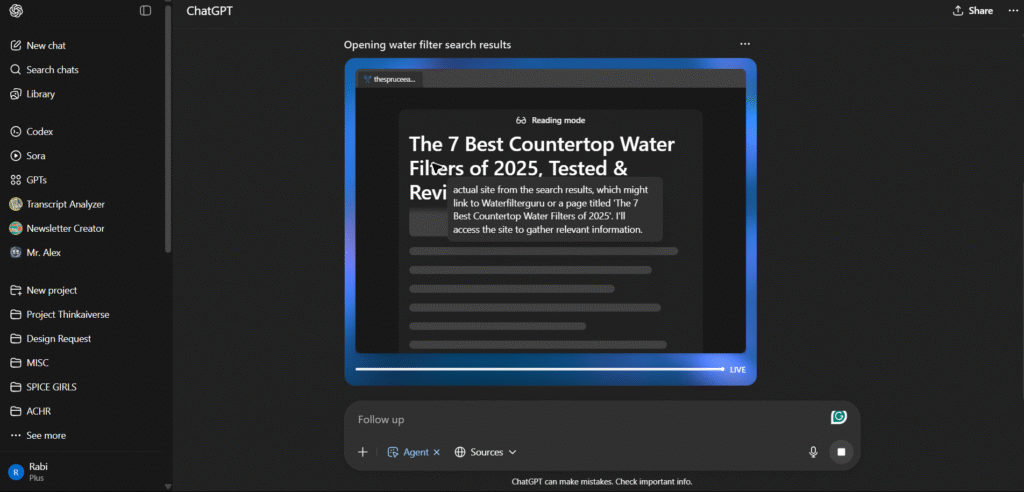Open the Design Request project
The height and width of the screenshot is (492, 1024).
pyautogui.click(x=59, y=339)
